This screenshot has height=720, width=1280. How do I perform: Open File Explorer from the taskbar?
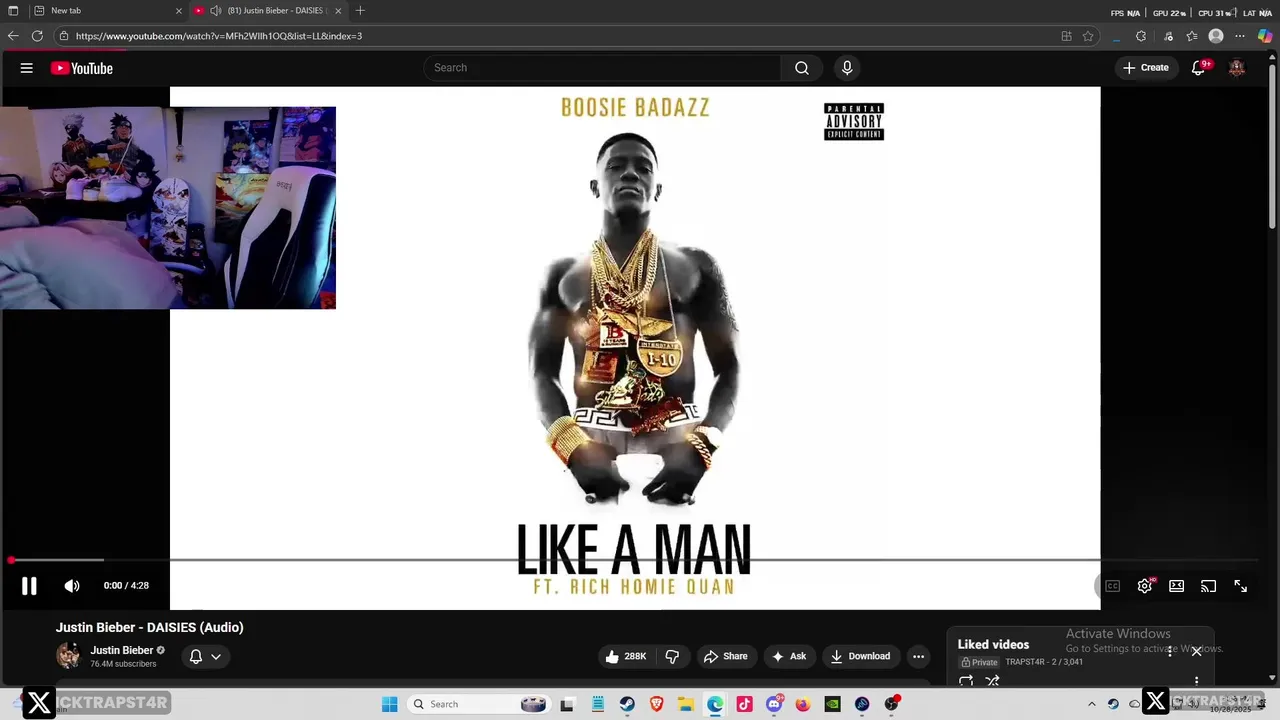click(x=686, y=704)
